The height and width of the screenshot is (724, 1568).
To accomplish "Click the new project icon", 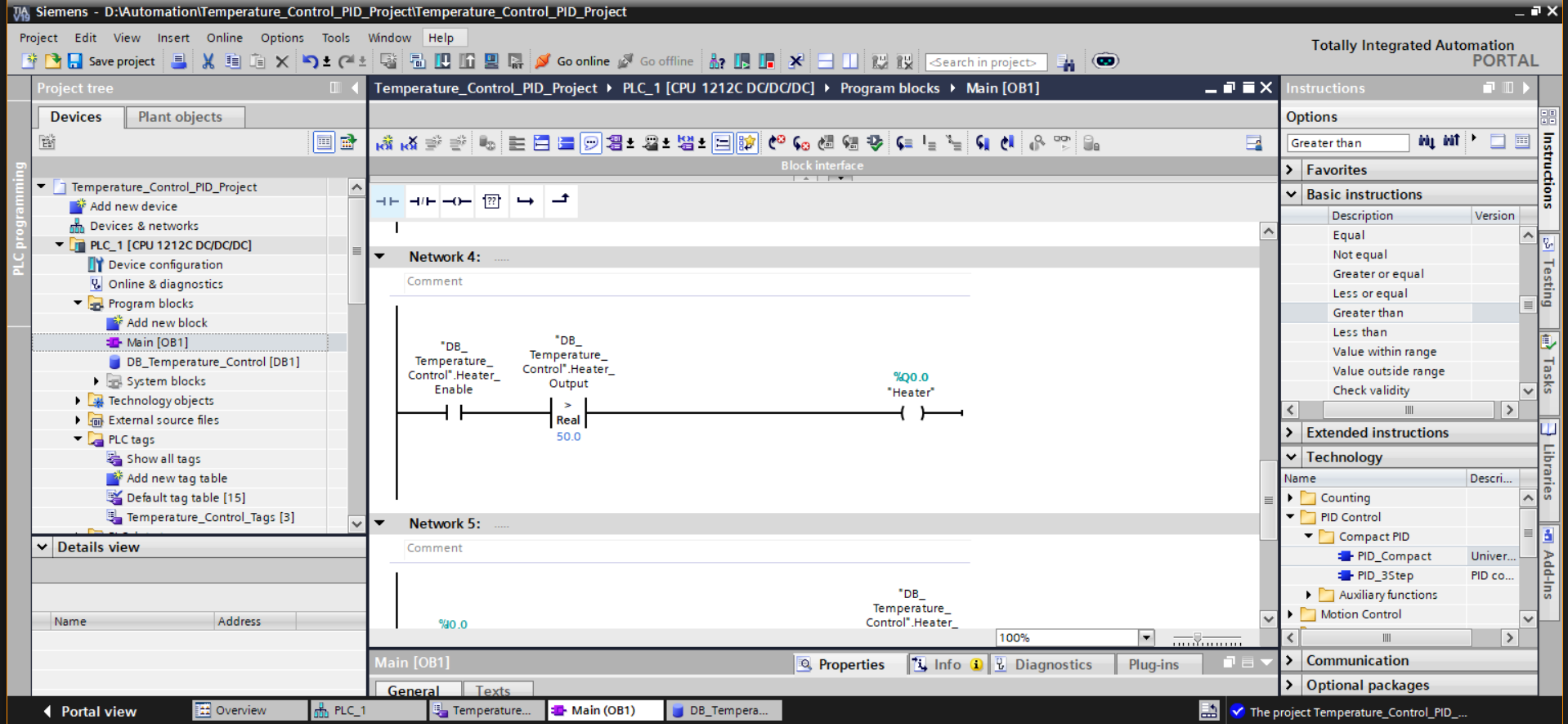I will pyautogui.click(x=29, y=61).
